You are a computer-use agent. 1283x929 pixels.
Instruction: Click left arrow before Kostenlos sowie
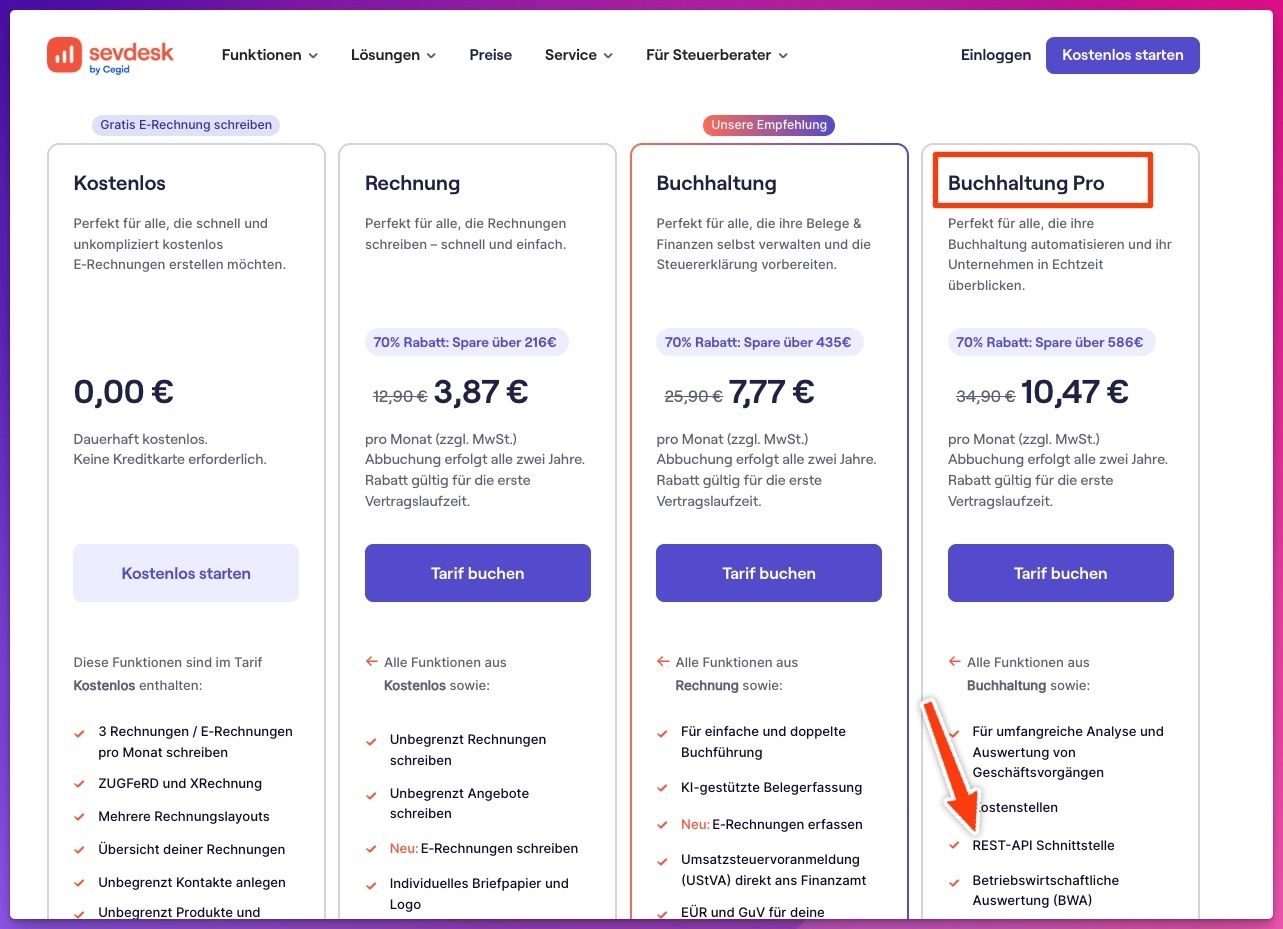371,662
